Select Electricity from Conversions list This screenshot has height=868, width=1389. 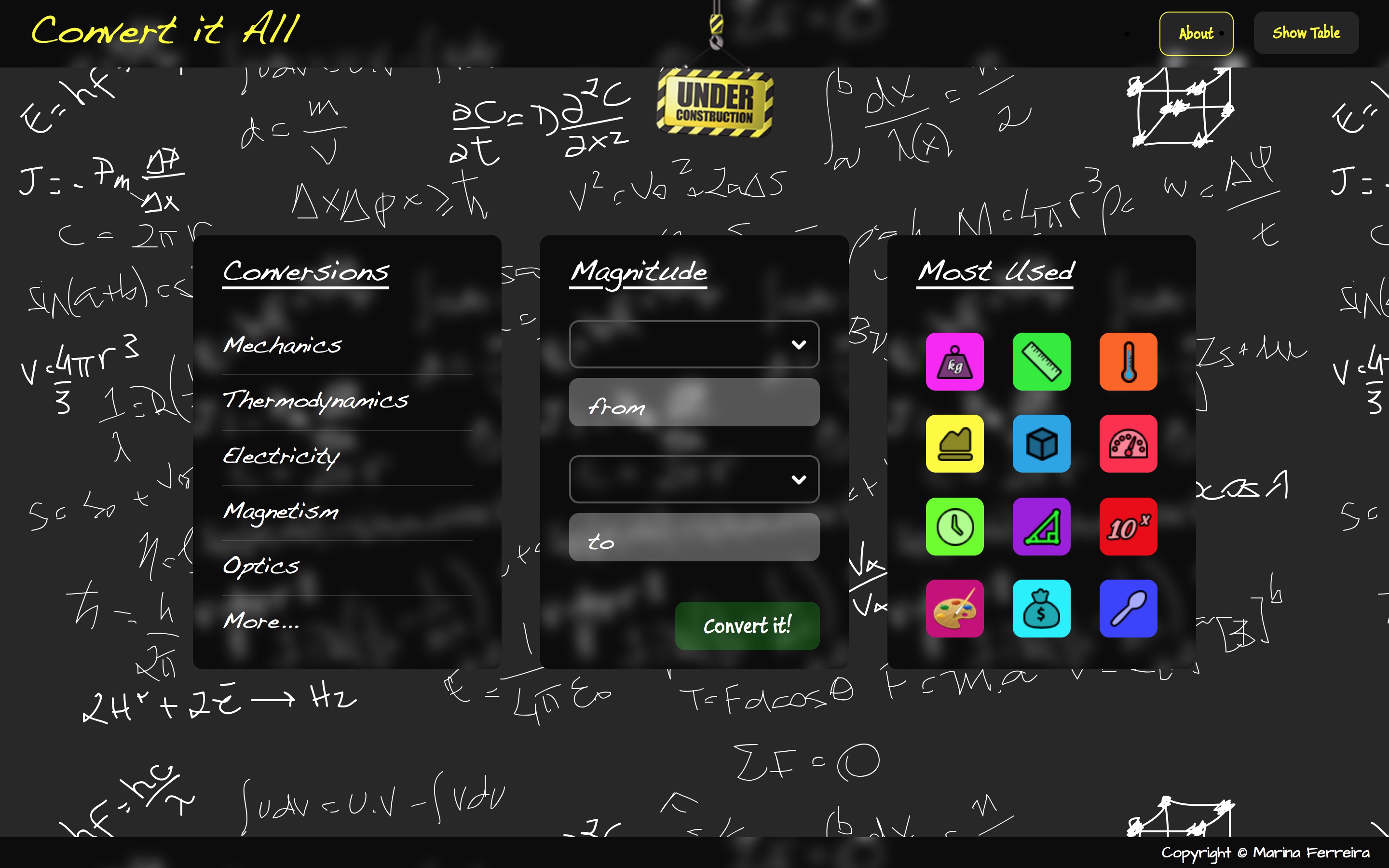point(280,456)
